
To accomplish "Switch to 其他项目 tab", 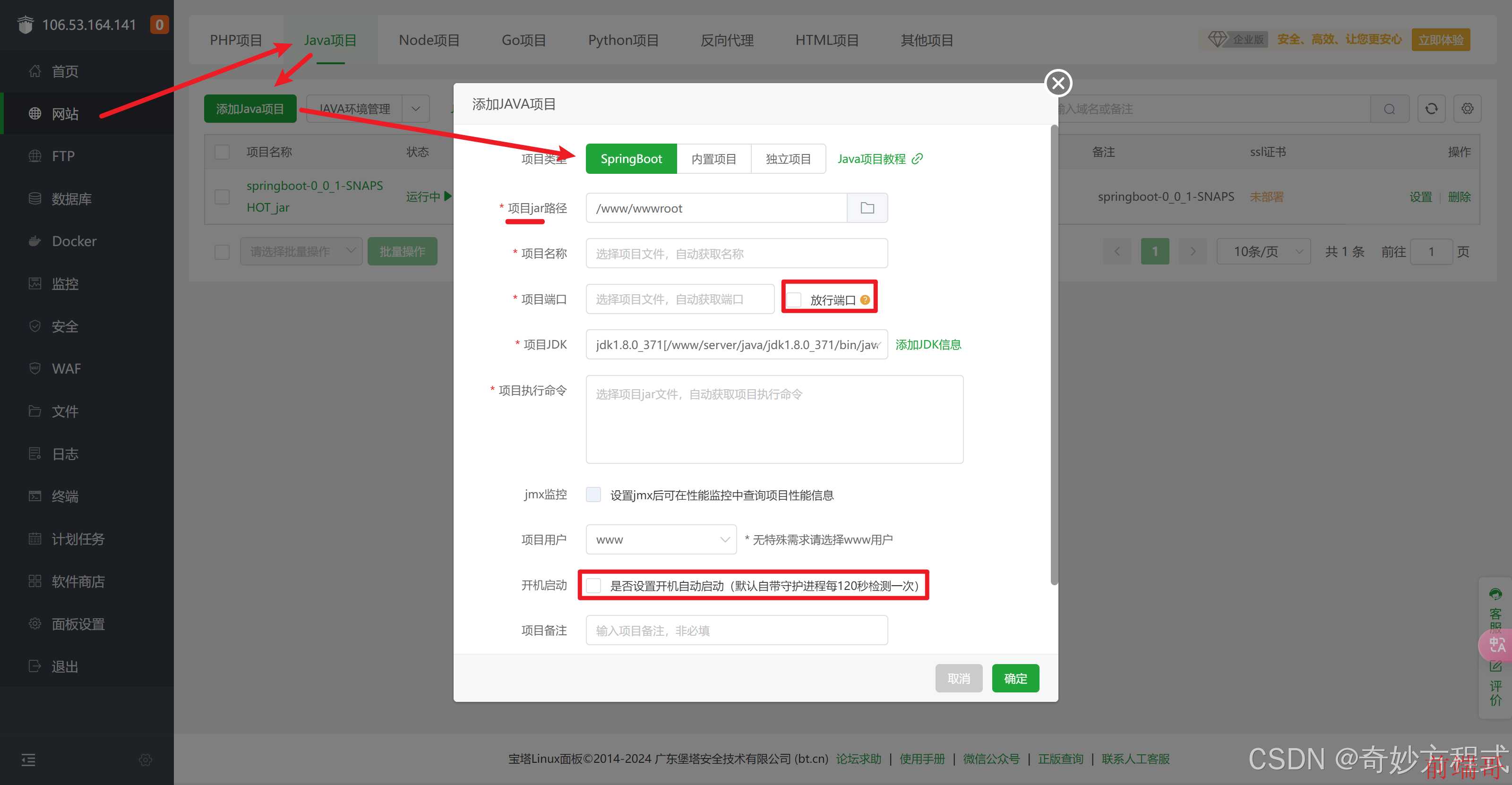I will point(927,40).
